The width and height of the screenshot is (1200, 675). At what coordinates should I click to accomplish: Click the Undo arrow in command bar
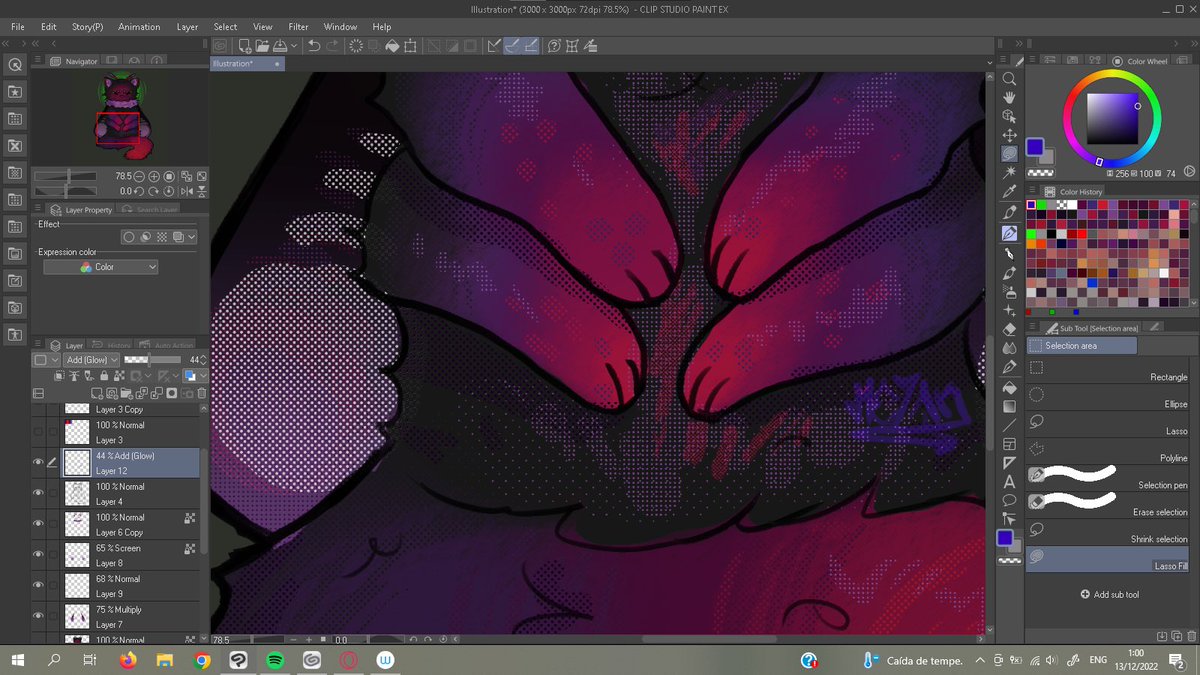point(314,45)
